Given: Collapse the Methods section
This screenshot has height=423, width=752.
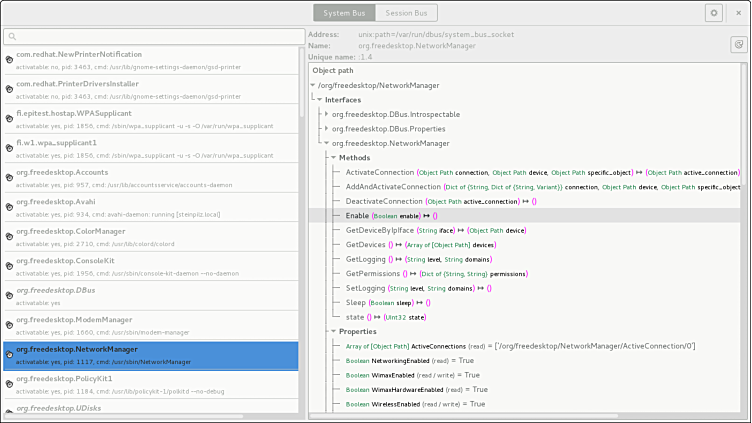Looking at the screenshot, I should 333,158.
